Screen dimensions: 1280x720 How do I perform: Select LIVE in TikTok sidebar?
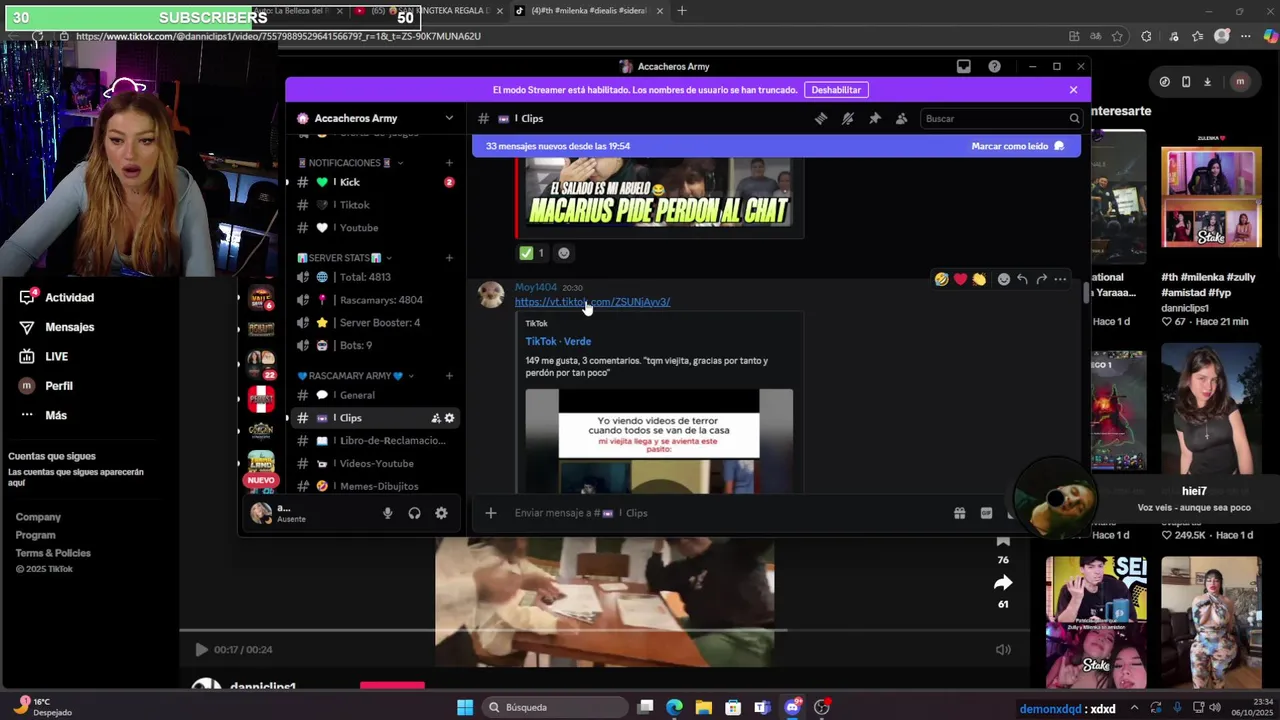point(44,356)
